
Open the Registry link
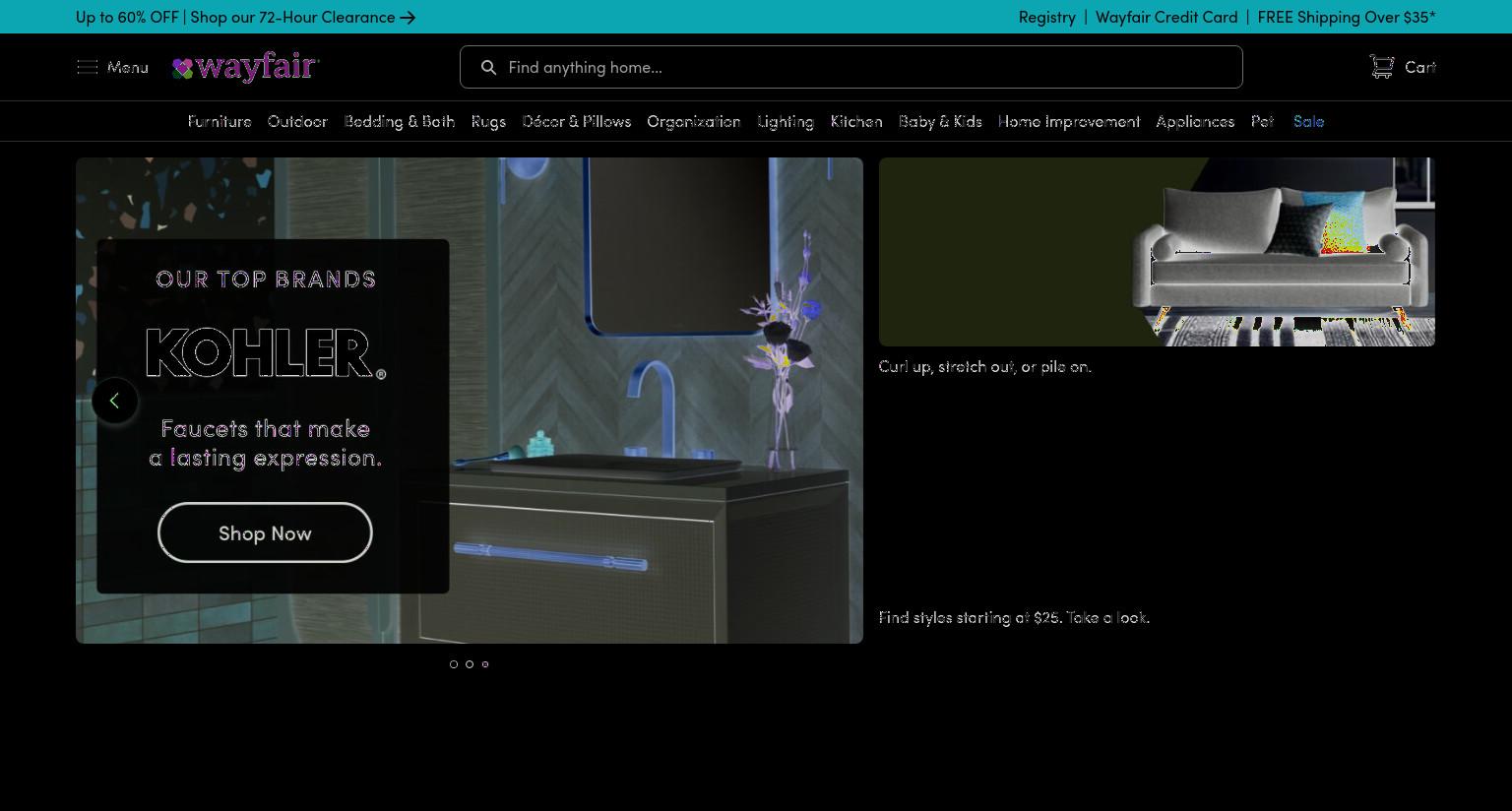click(1046, 17)
